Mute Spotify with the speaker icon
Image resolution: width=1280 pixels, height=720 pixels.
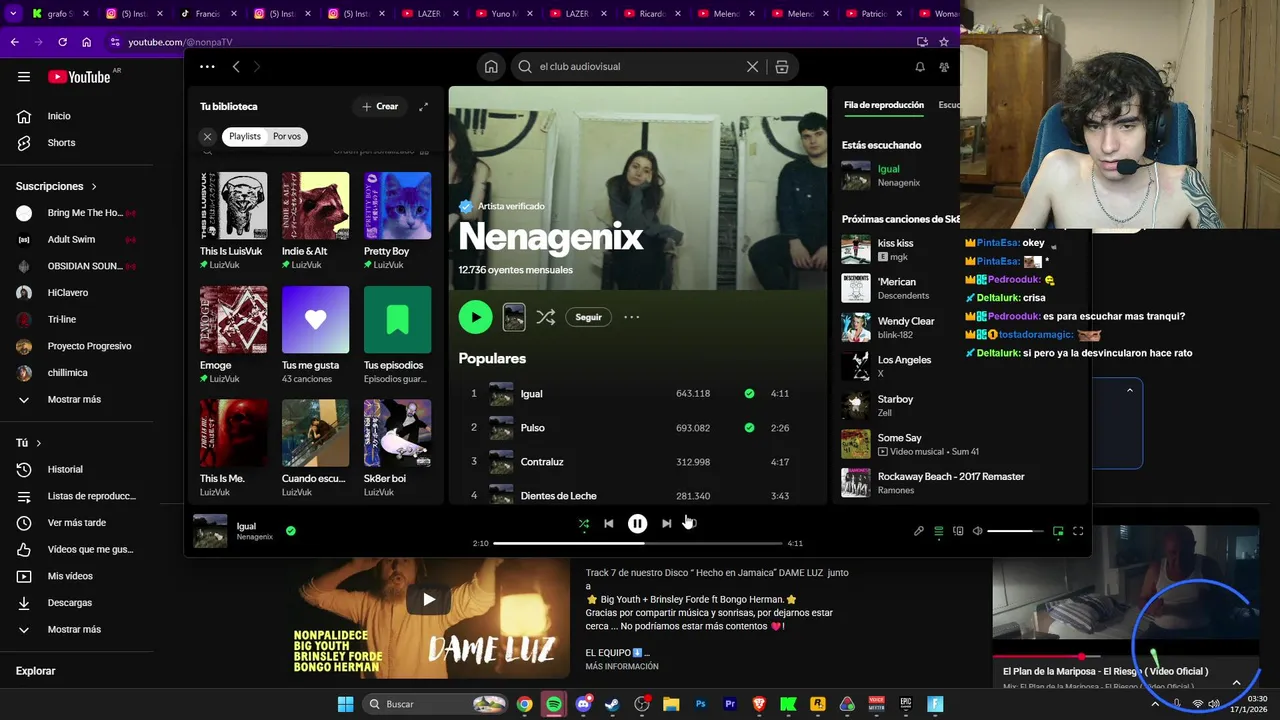(977, 531)
